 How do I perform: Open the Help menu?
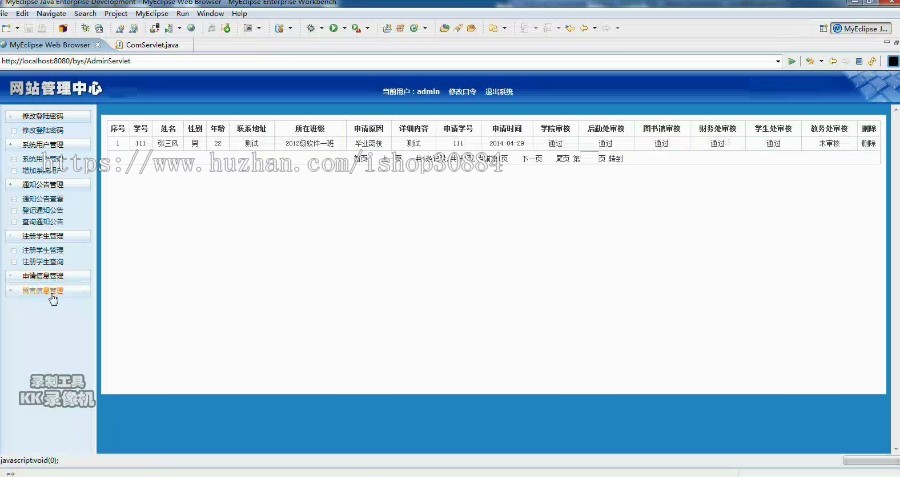[239, 13]
